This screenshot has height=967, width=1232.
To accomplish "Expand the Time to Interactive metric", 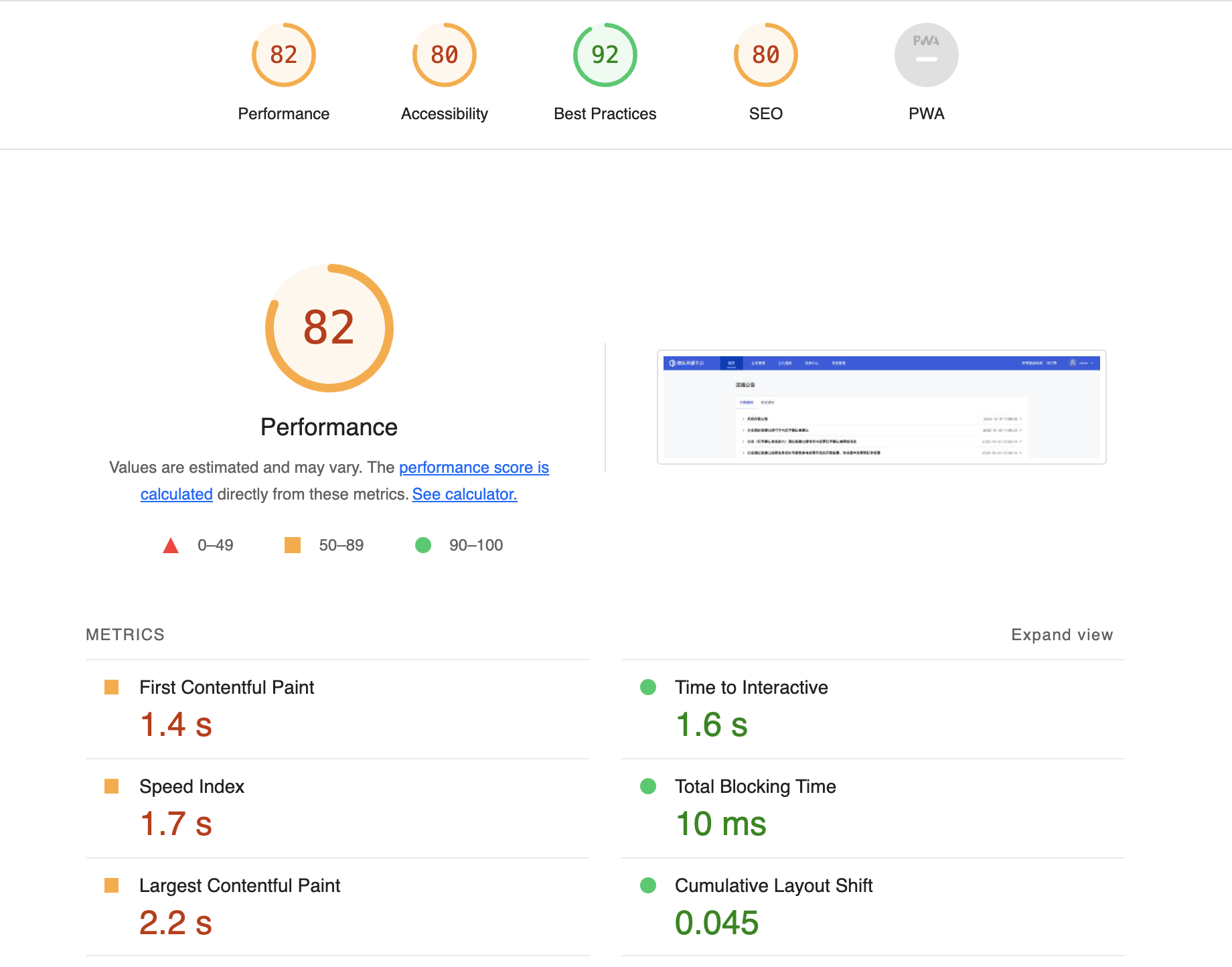I will (x=751, y=688).
